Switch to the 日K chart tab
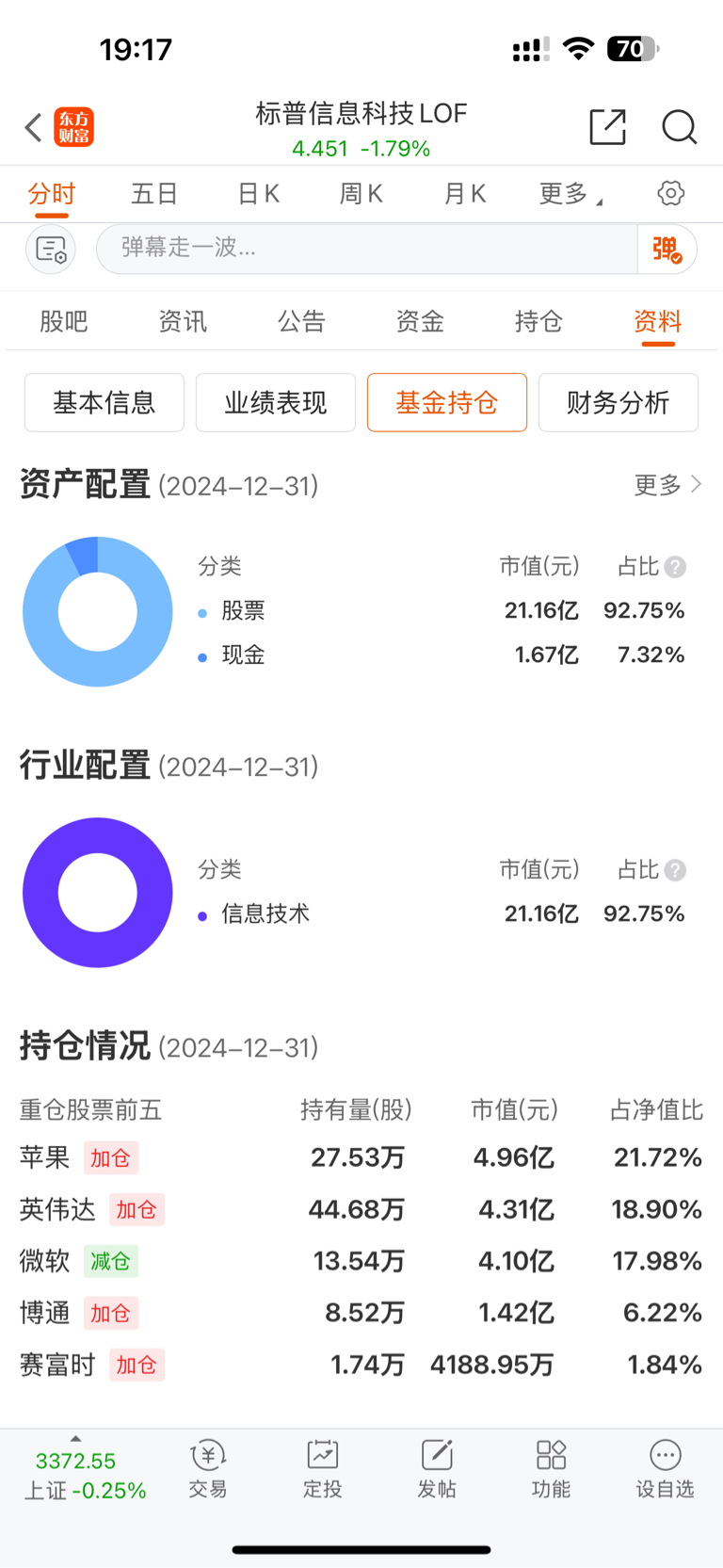 (x=258, y=194)
